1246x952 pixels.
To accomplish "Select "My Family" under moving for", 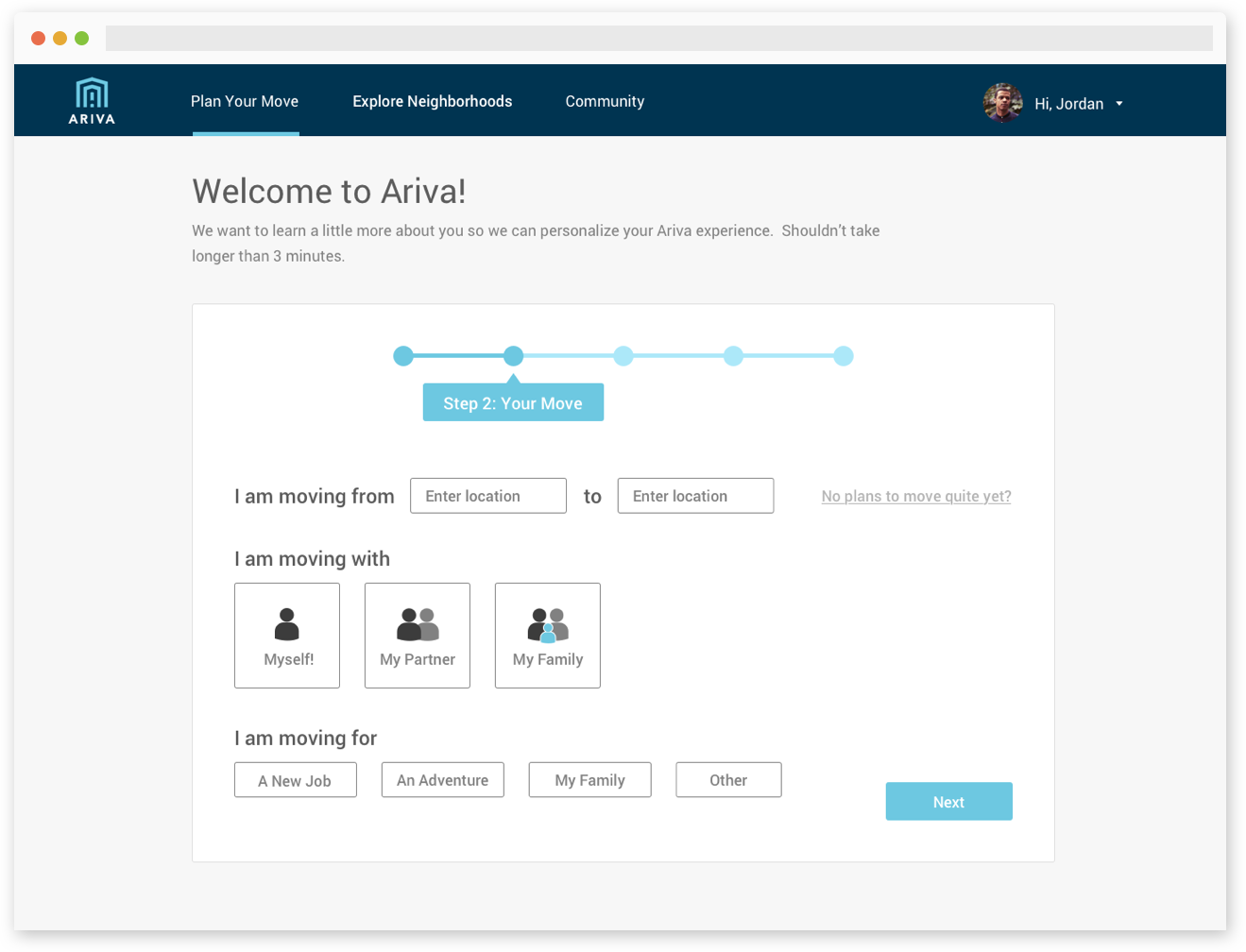I will click(589, 779).
